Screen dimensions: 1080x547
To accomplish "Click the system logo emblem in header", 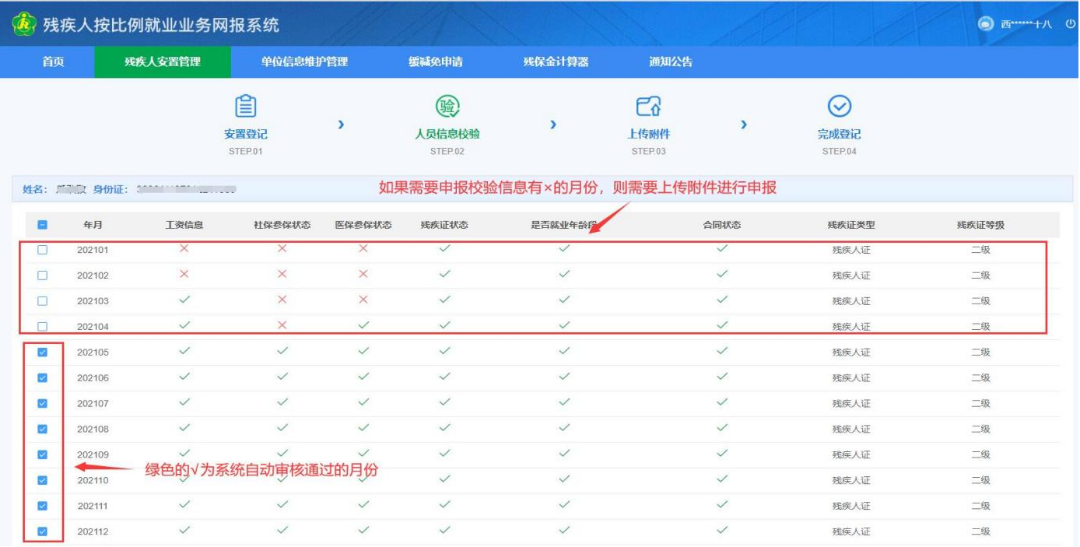I will [24, 24].
